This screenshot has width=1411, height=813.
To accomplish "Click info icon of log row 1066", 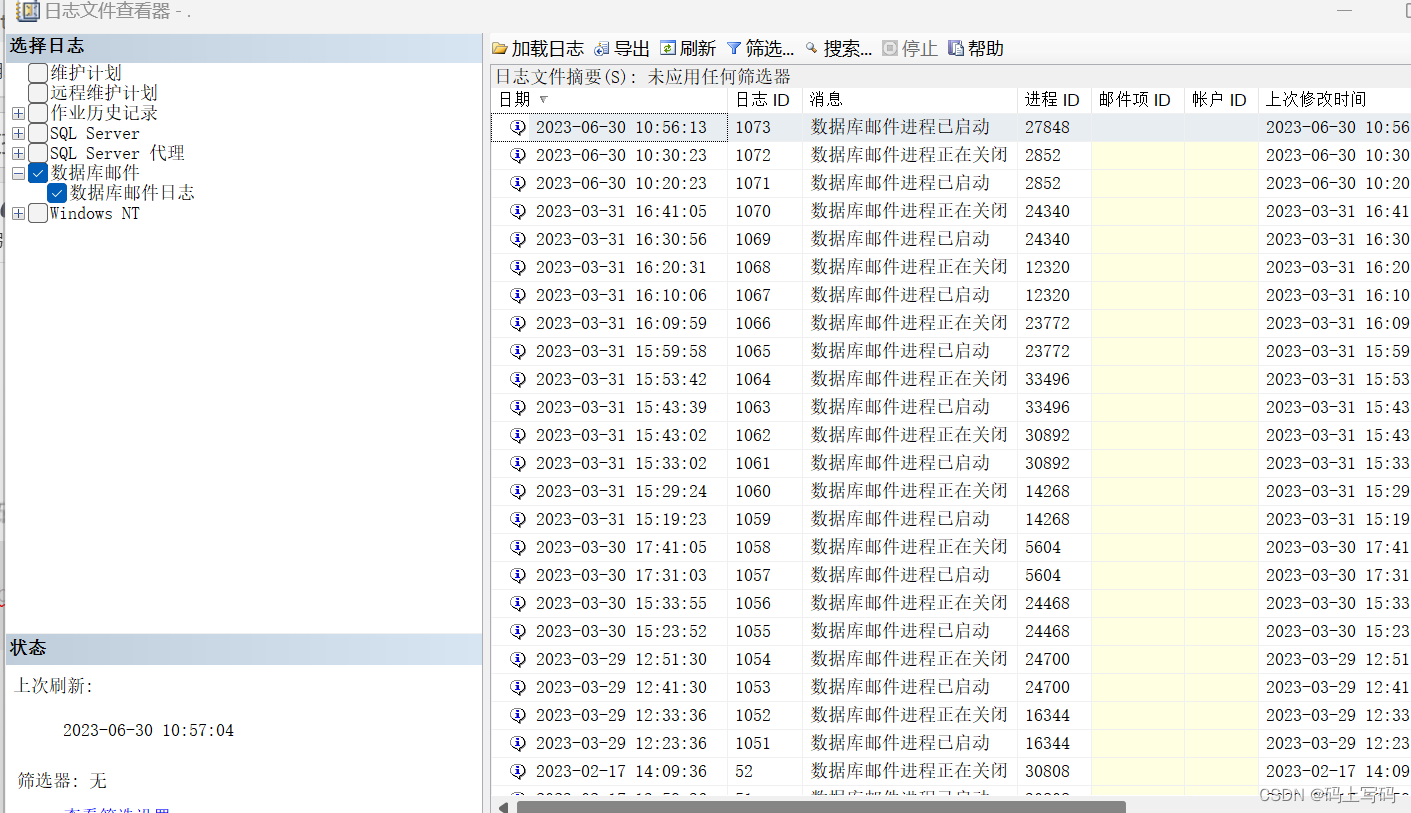I will [x=518, y=323].
